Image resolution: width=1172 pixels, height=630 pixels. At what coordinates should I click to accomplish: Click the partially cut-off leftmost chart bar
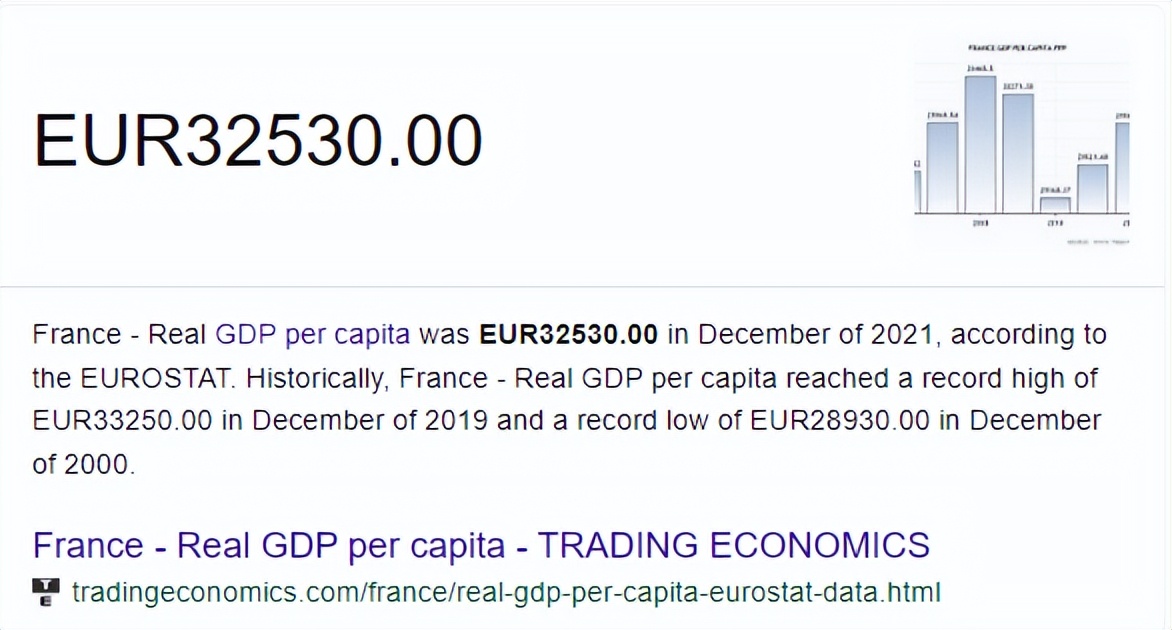(917, 192)
